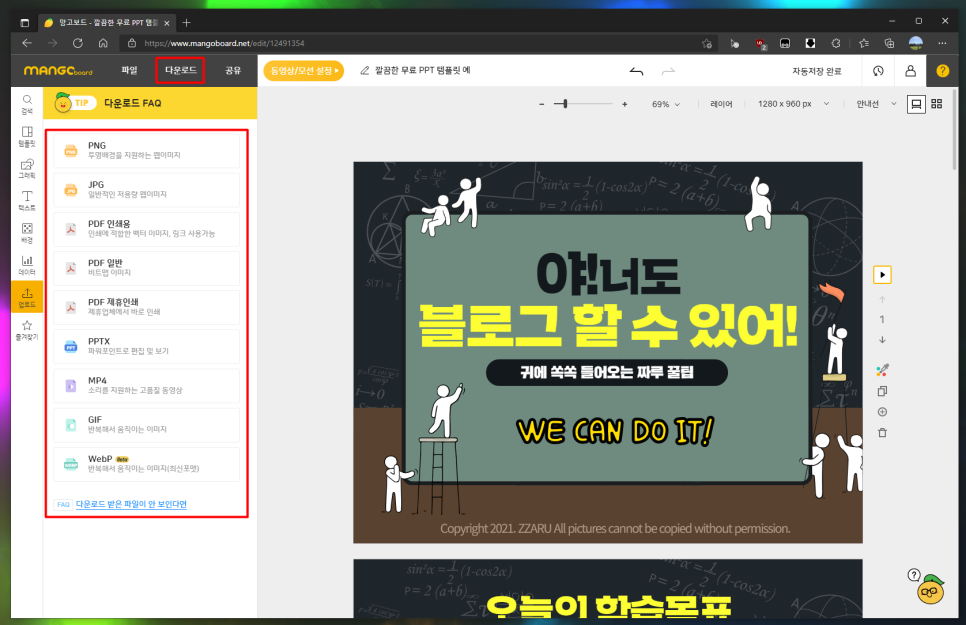Click the Mangoboard logo
This screenshot has height=625, width=966.
tap(58, 71)
